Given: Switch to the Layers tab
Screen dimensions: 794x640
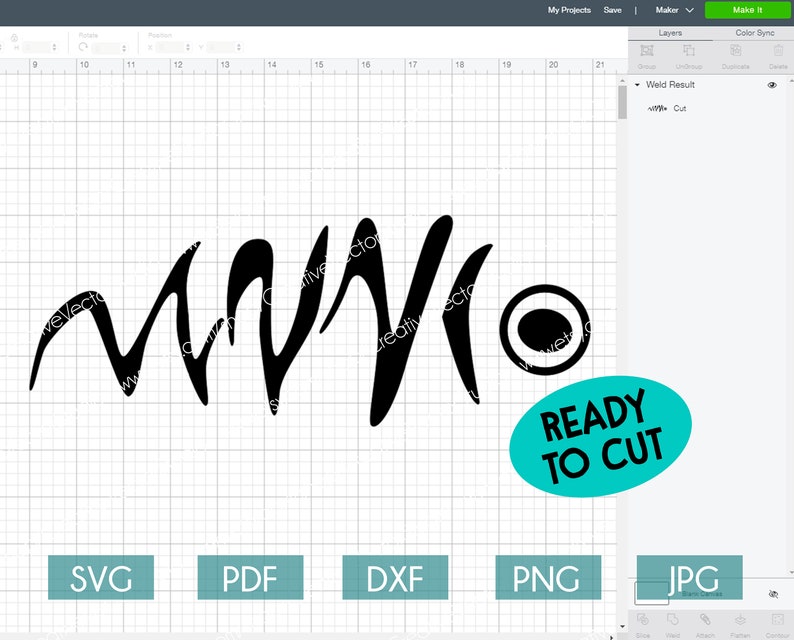Looking at the screenshot, I should [x=670, y=33].
